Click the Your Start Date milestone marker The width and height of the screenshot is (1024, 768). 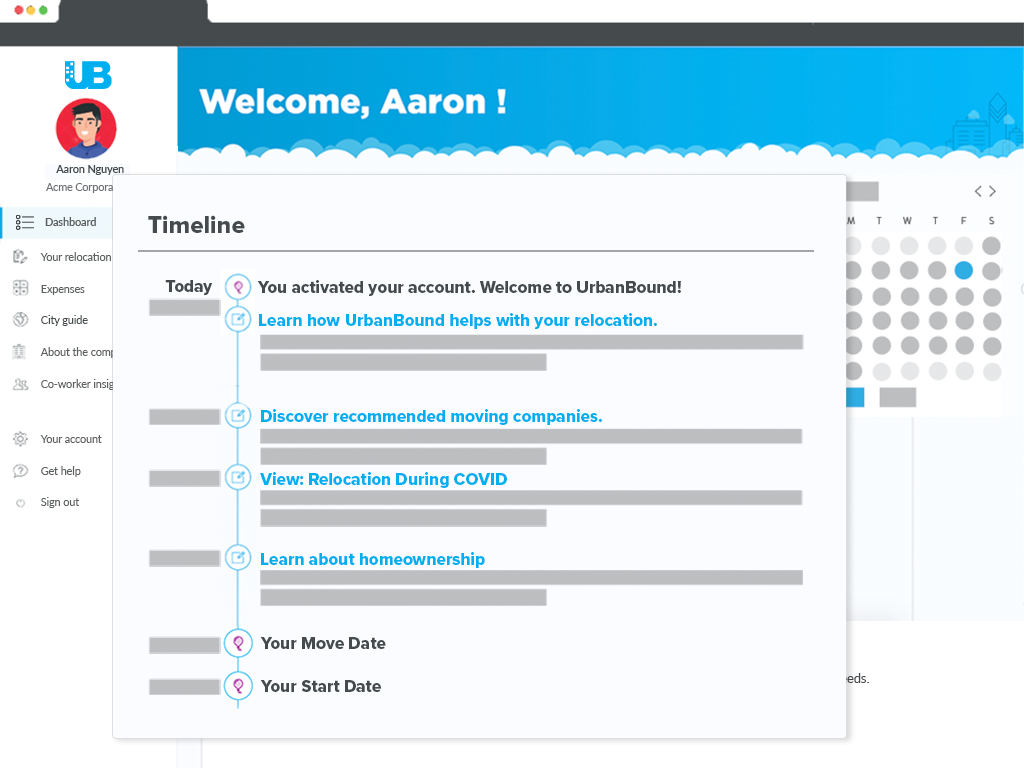pos(238,686)
